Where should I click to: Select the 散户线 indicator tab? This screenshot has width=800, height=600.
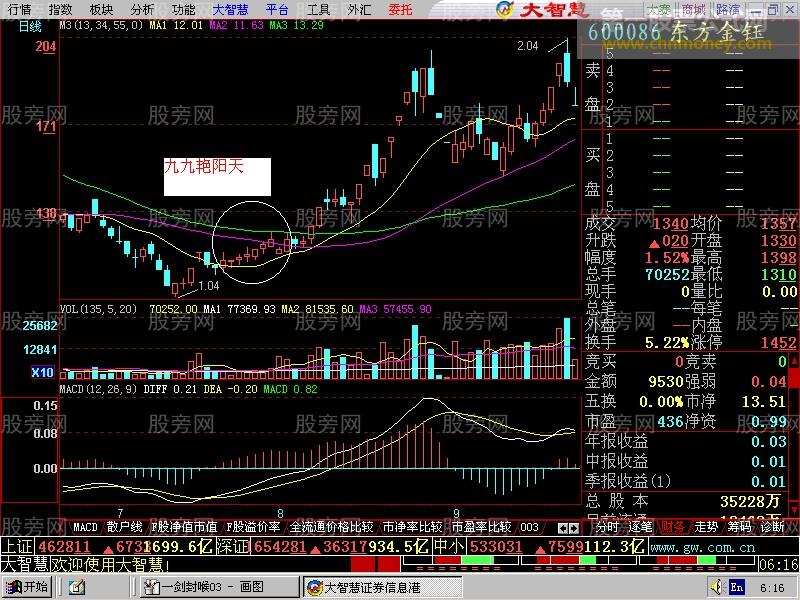point(124,527)
